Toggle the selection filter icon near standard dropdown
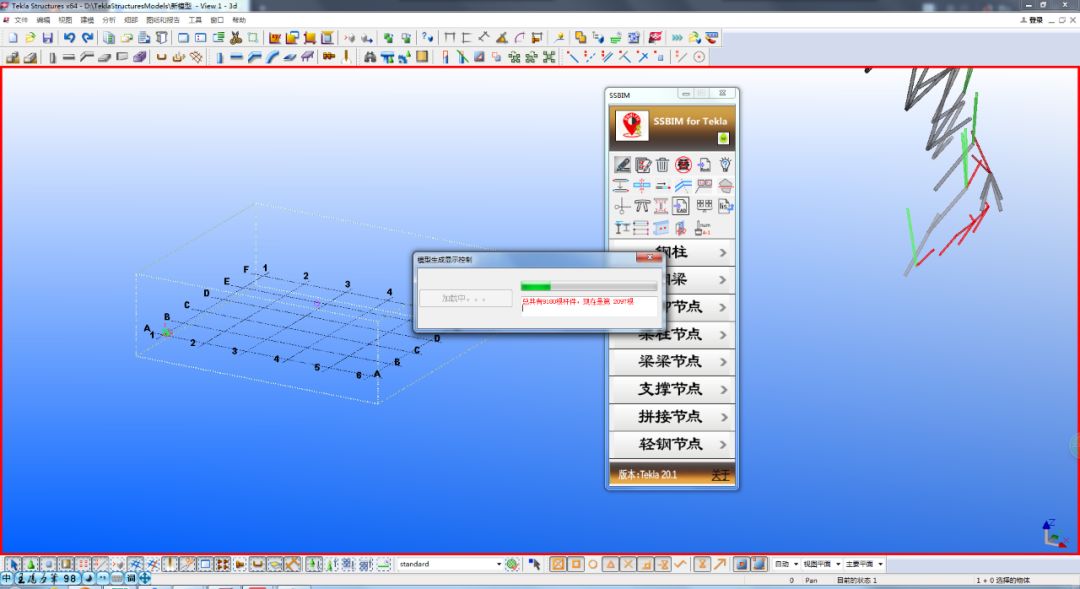This screenshot has width=1080, height=589. 511,563
